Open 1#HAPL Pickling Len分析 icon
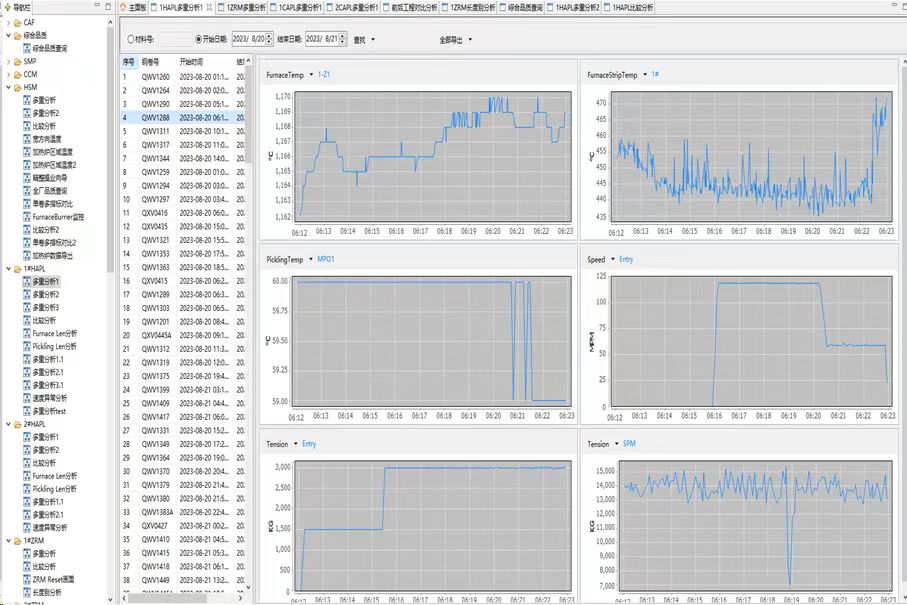907x605 pixels. (27, 346)
